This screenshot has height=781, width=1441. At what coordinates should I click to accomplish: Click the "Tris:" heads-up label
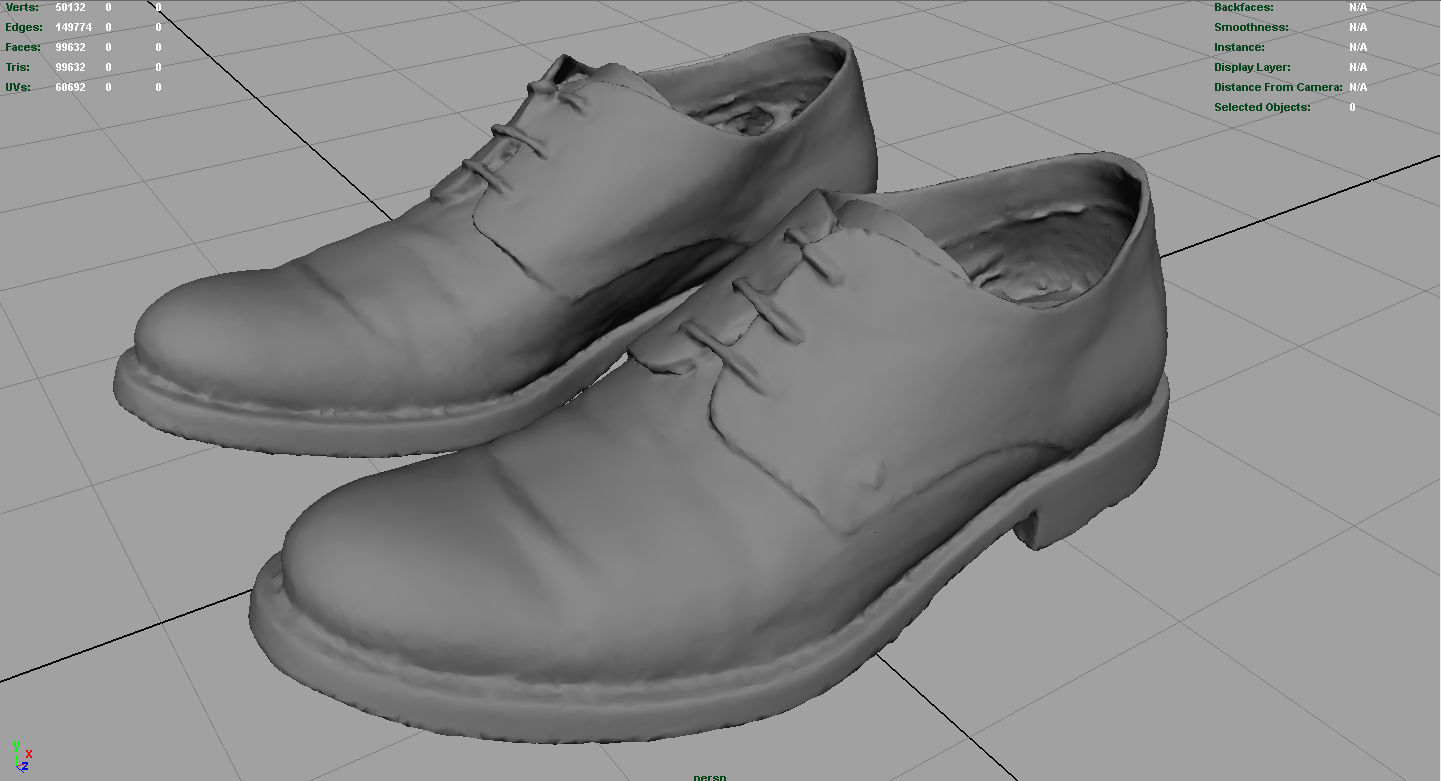(x=18, y=67)
